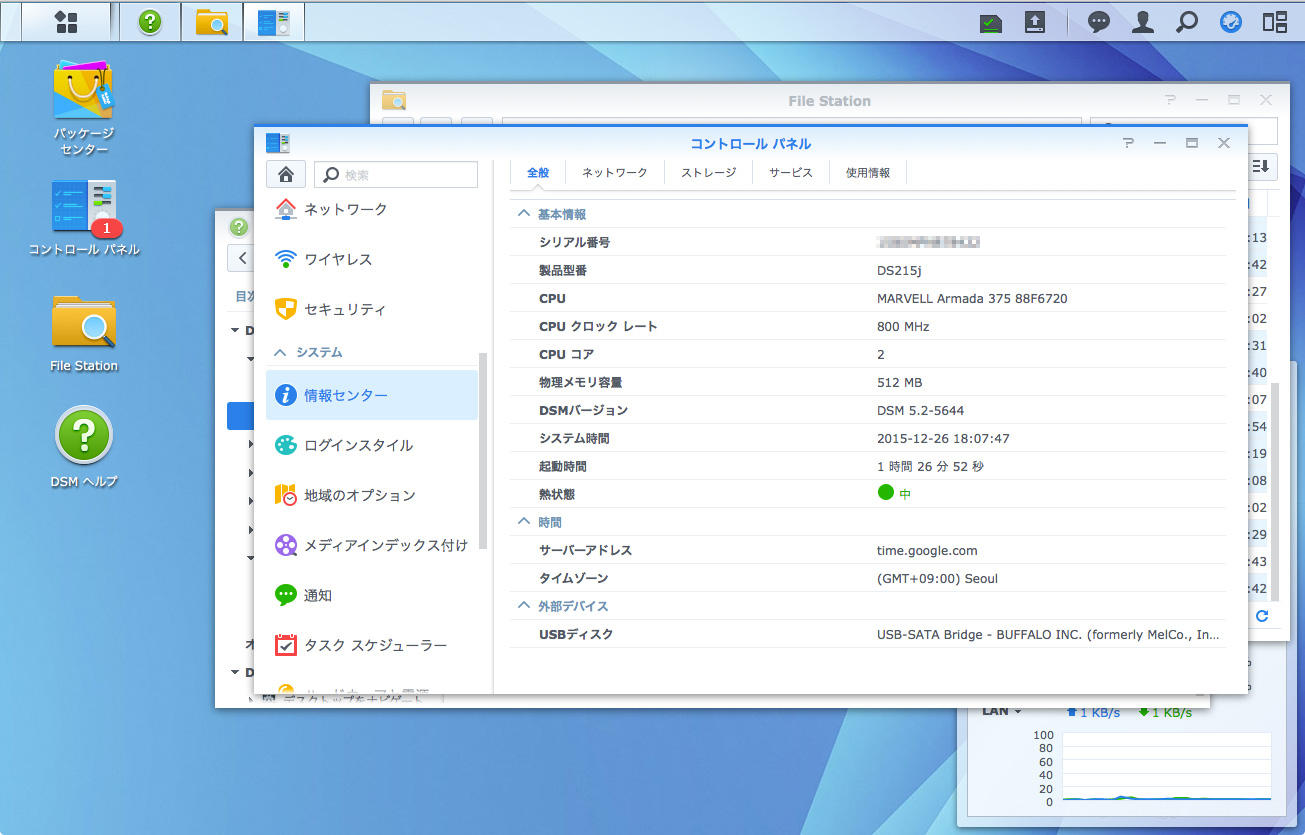Collapse the 基本情報 section
1305x835 pixels.
coord(523,214)
